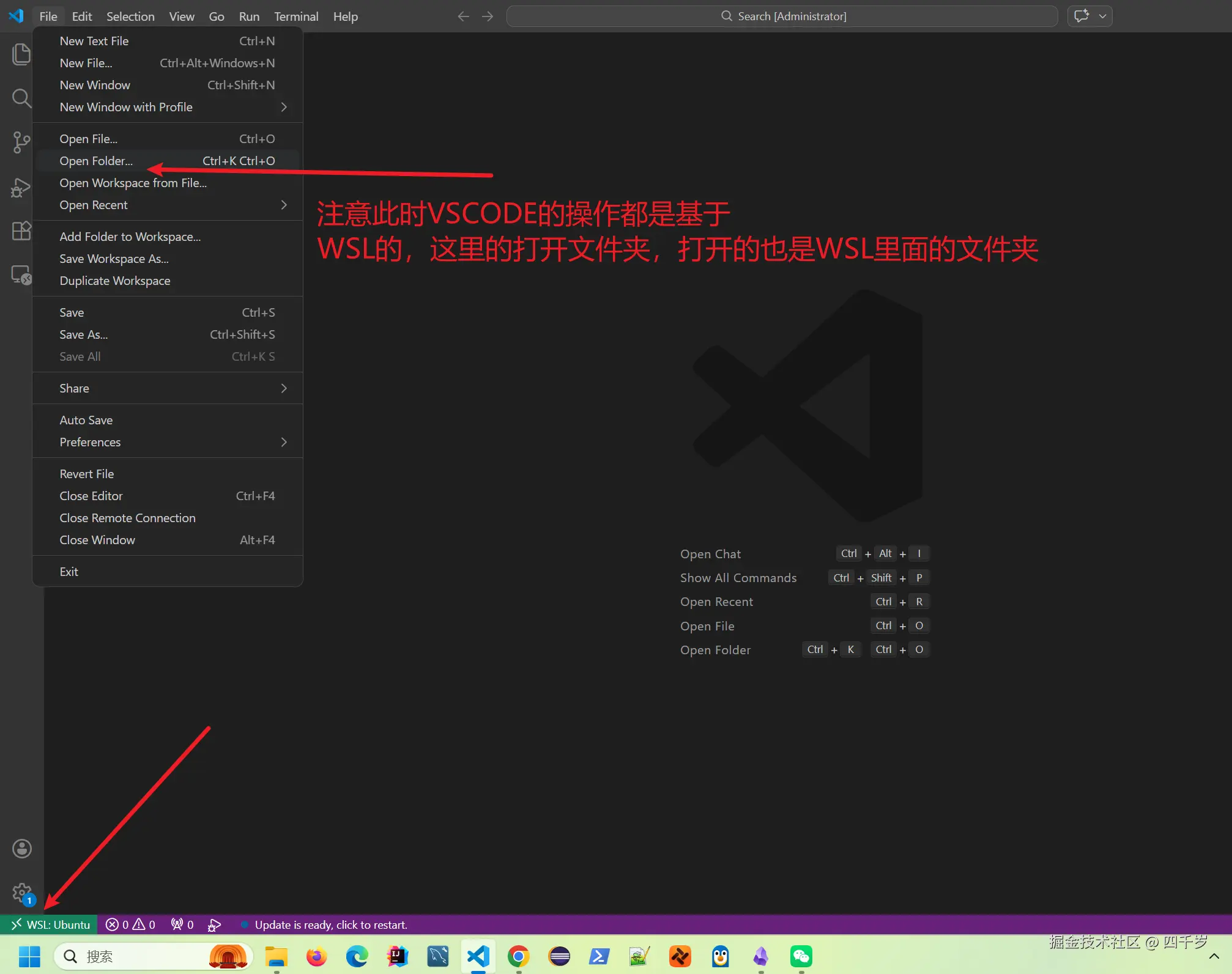Image resolution: width=1232 pixels, height=974 pixels.
Task: Click the Search [Administrator] command box
Action: tap(782, 17)
